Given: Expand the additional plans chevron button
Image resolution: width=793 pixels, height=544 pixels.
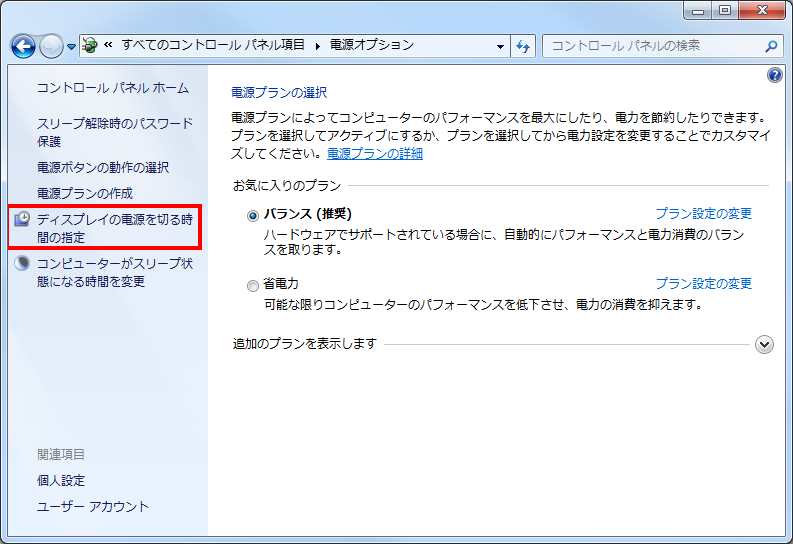Looking at the screenshot, I should [x=765, y=344].
